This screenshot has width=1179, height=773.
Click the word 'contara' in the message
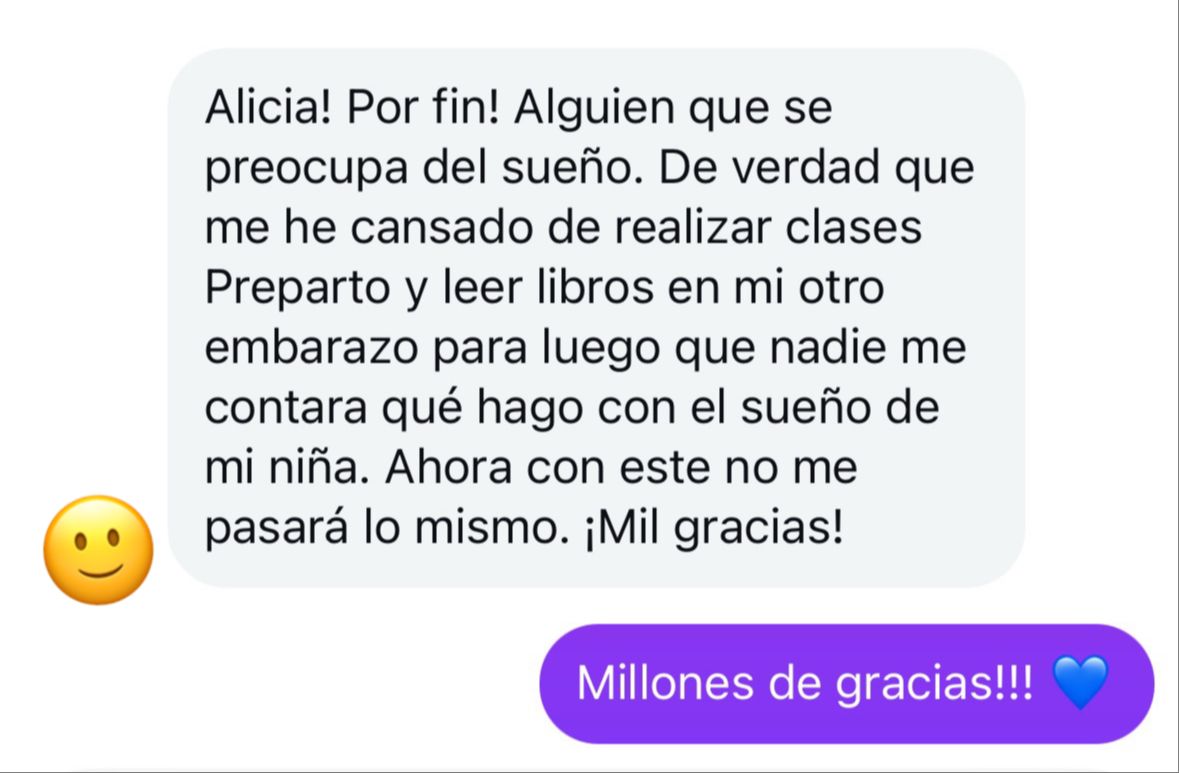[286, 410]
